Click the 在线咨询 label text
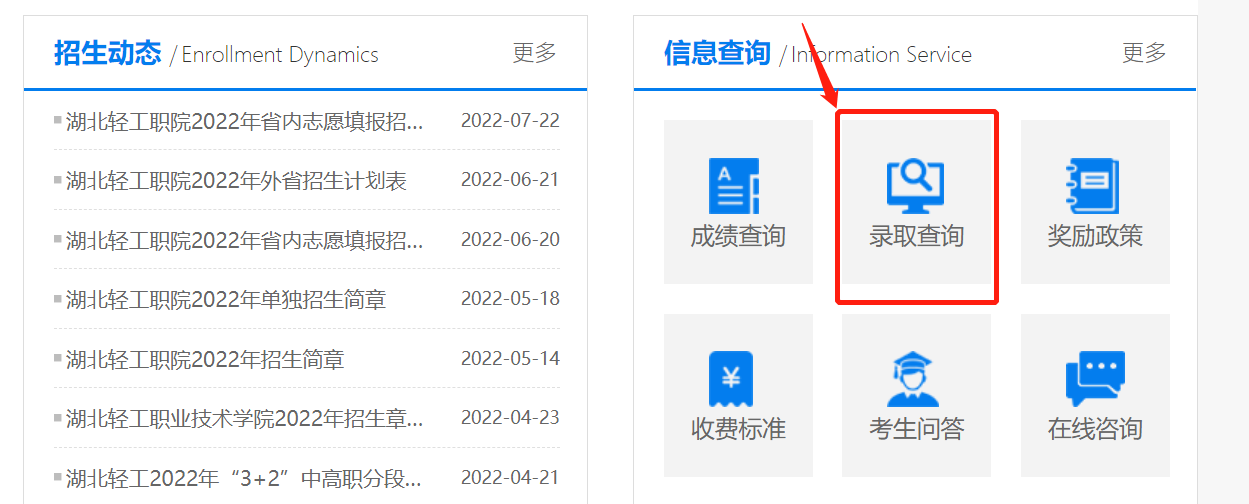Viewport: 1249px width, 504px height. pos(1095,430)
